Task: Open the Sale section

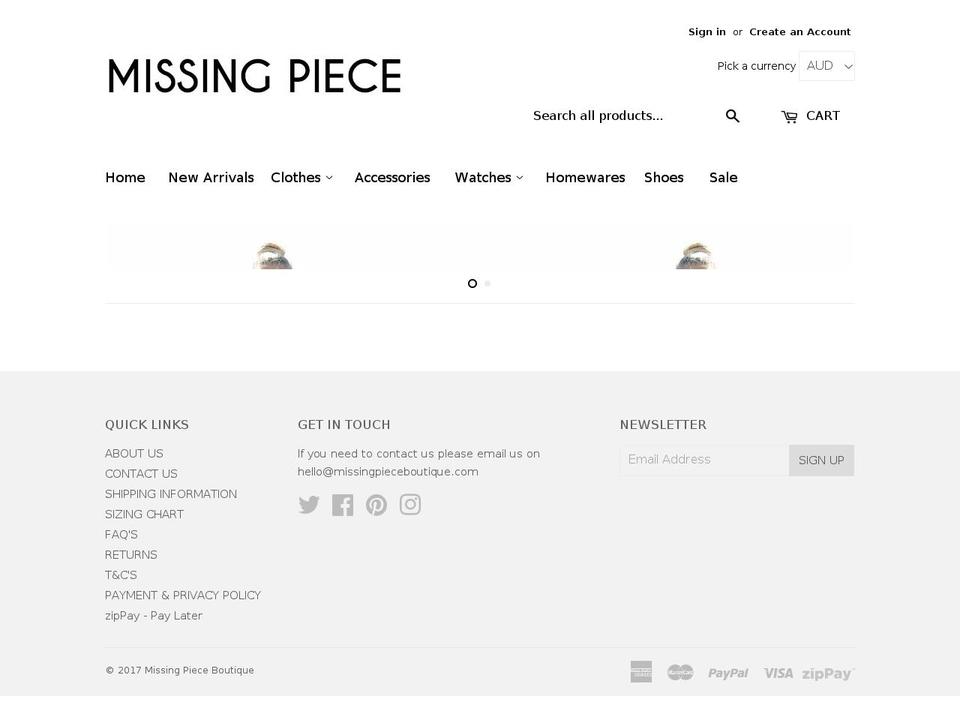Action: [x=723, y=177]
